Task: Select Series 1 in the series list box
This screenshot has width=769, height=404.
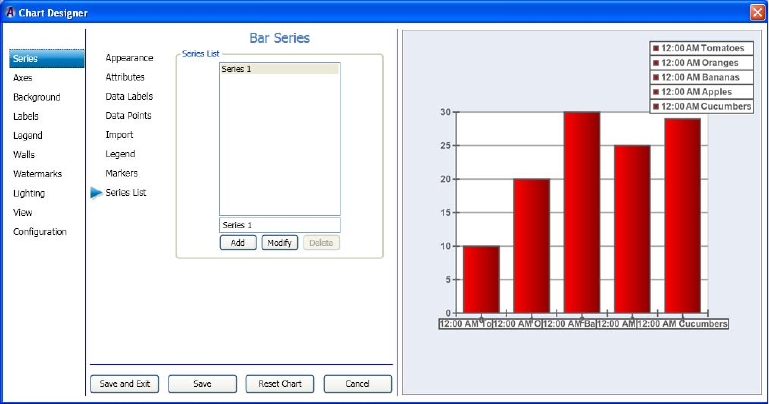Action: pos(280,69)
